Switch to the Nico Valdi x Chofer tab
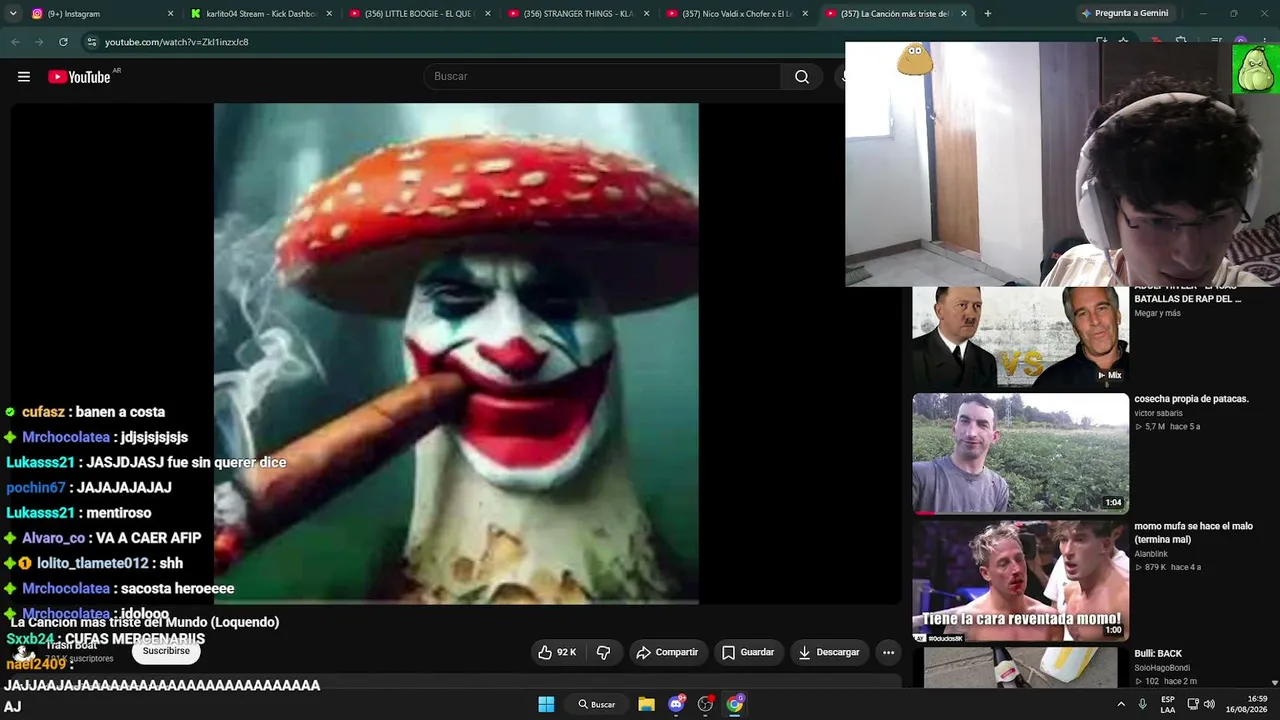Image resolution: width=1280 pixels, height=720 pixels. point(735,14)
